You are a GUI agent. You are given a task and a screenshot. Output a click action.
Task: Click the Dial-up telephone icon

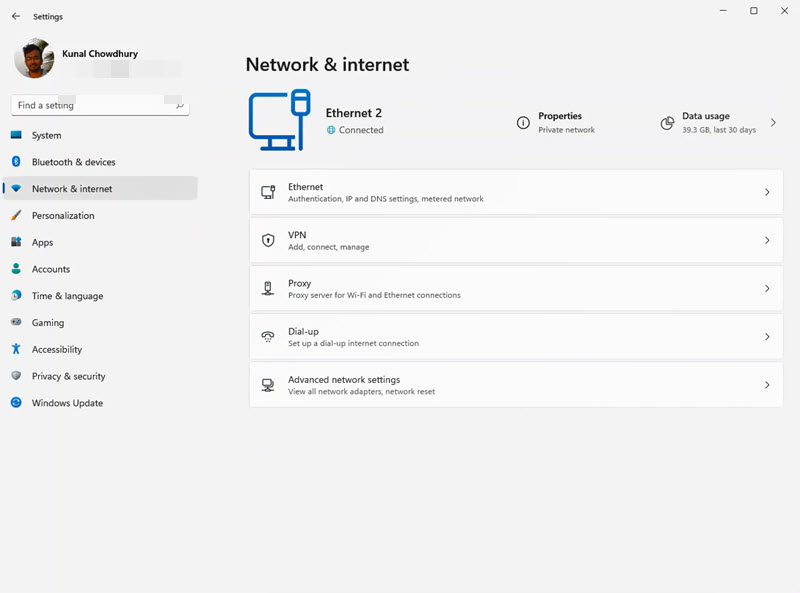tap(268, 336)
